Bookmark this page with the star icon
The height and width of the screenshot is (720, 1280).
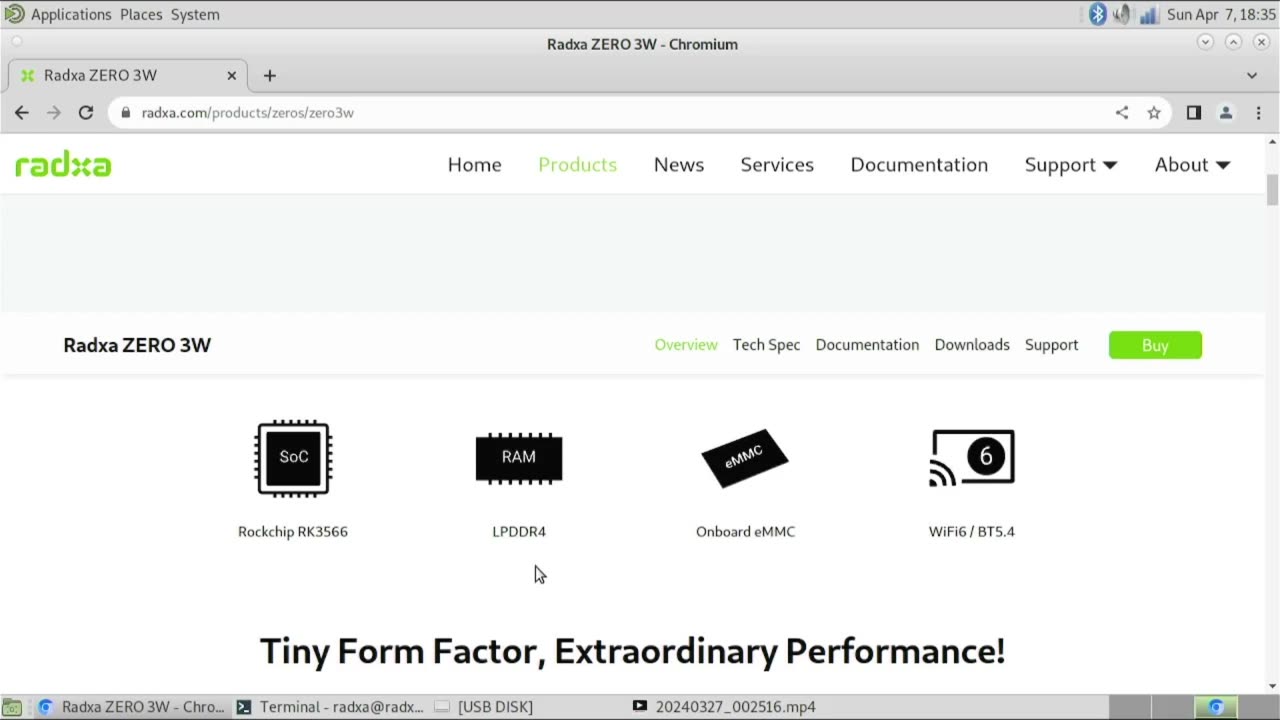click(x=1154, y=113)
